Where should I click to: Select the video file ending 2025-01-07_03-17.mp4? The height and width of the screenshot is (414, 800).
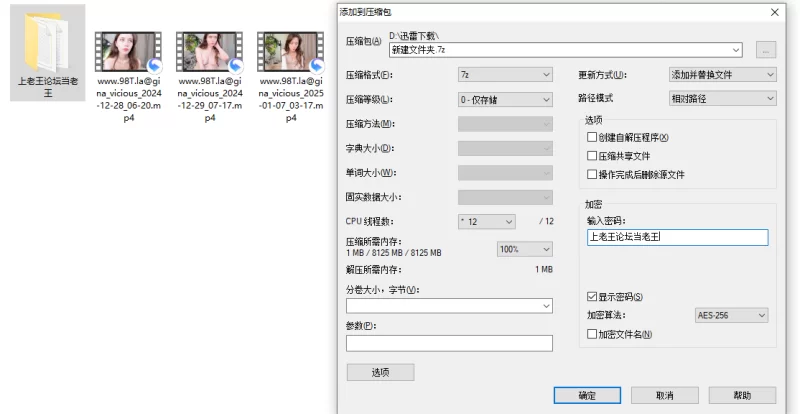pos(290,50)
